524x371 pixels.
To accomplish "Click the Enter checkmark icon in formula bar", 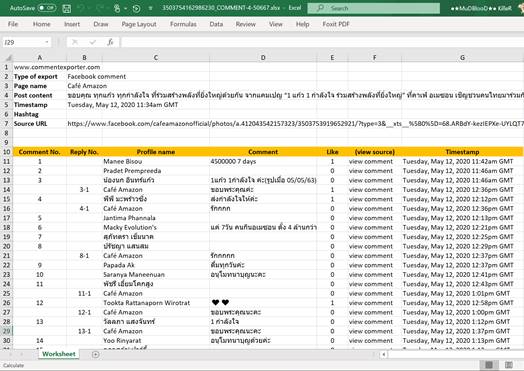I will (x=93, y=42).
